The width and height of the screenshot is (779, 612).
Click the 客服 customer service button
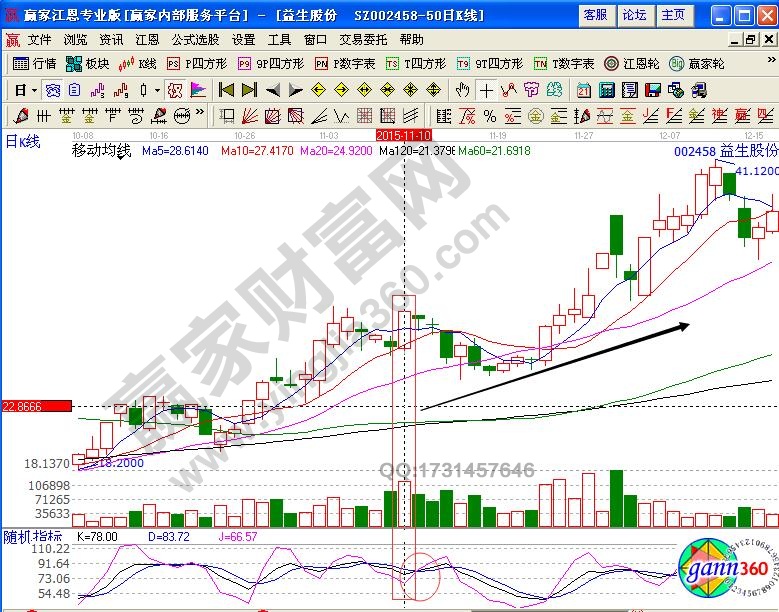(x=594, y=15)
